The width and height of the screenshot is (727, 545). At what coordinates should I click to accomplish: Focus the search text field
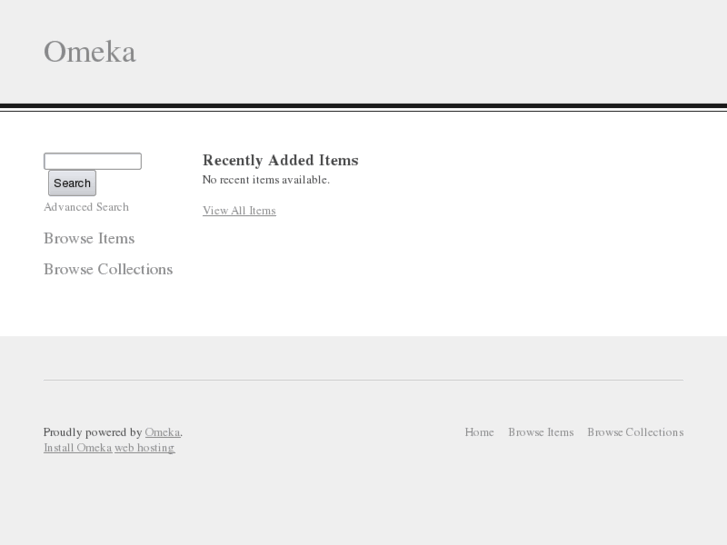tap(92, 161)
